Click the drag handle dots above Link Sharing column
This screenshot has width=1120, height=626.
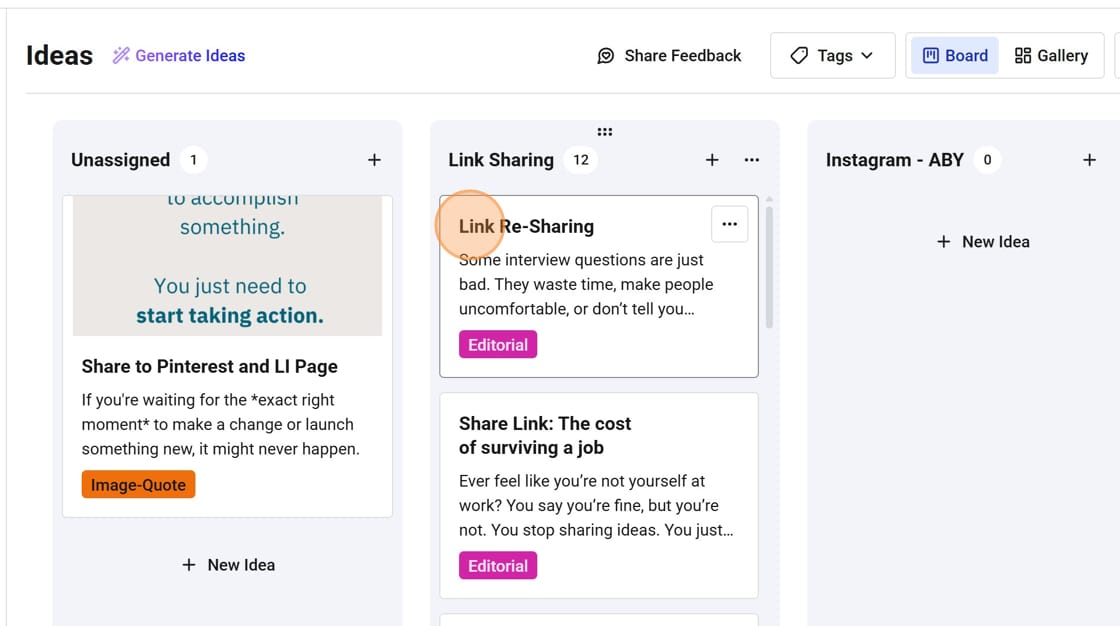tap(605, 131)
